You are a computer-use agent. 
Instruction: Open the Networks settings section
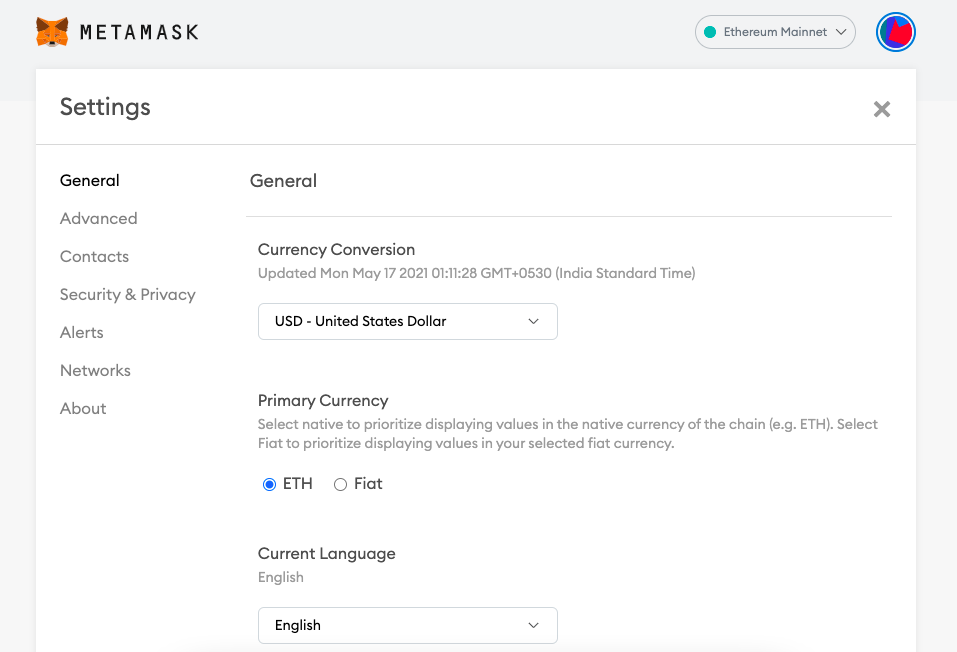tap(95, 371)
